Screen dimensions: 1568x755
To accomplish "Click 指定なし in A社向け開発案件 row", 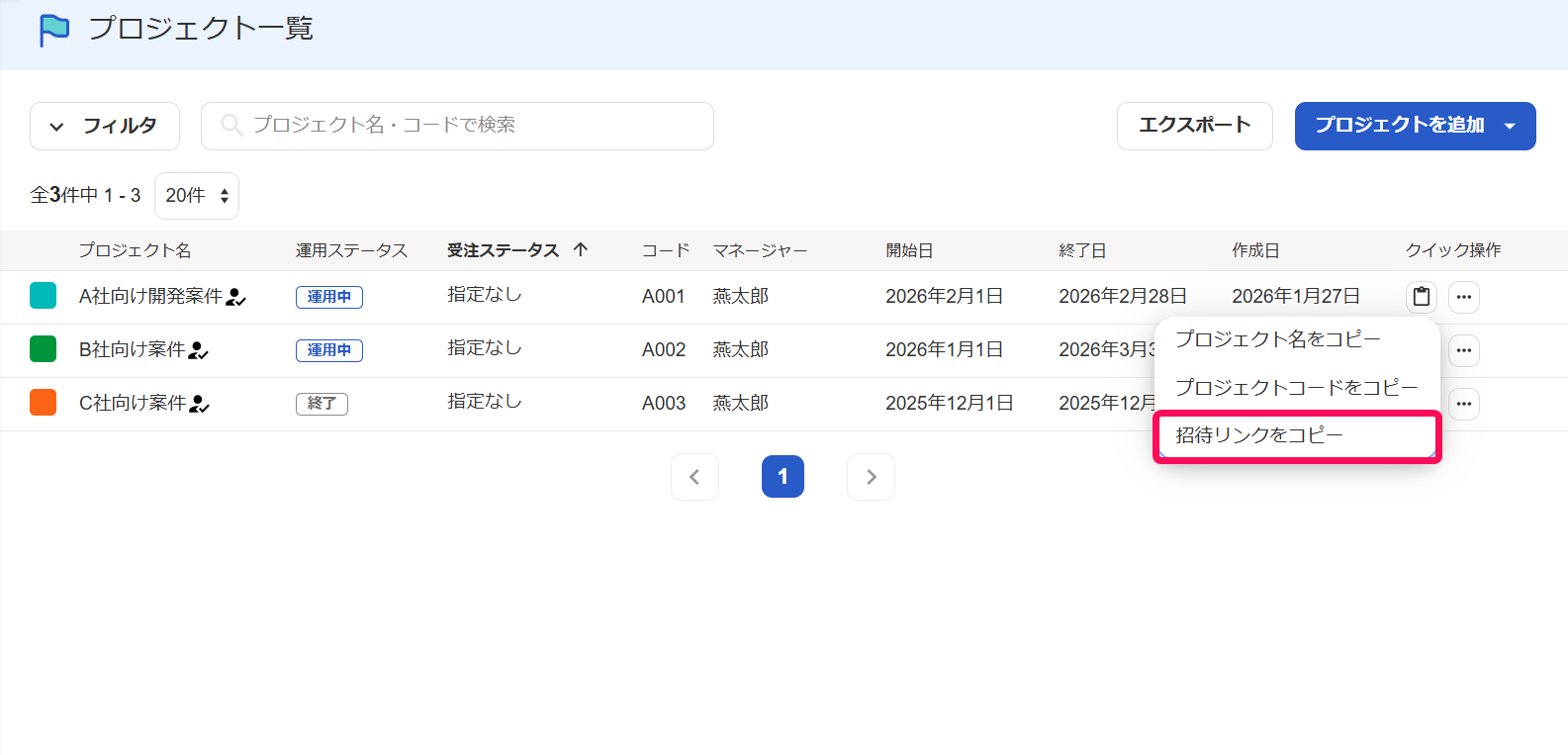I will tap(485, 295).
